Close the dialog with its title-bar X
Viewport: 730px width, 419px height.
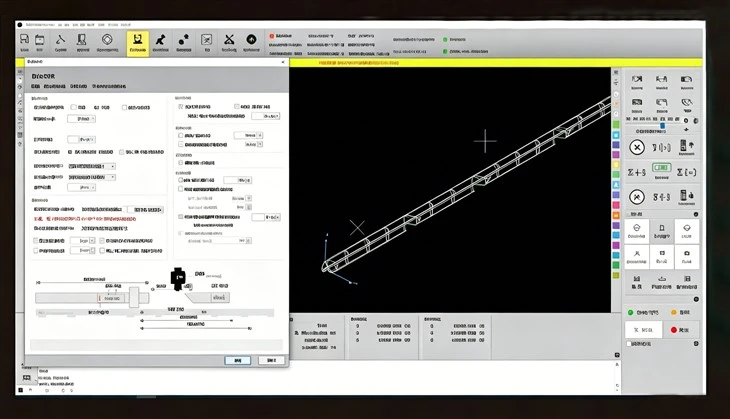coord(283,62)
